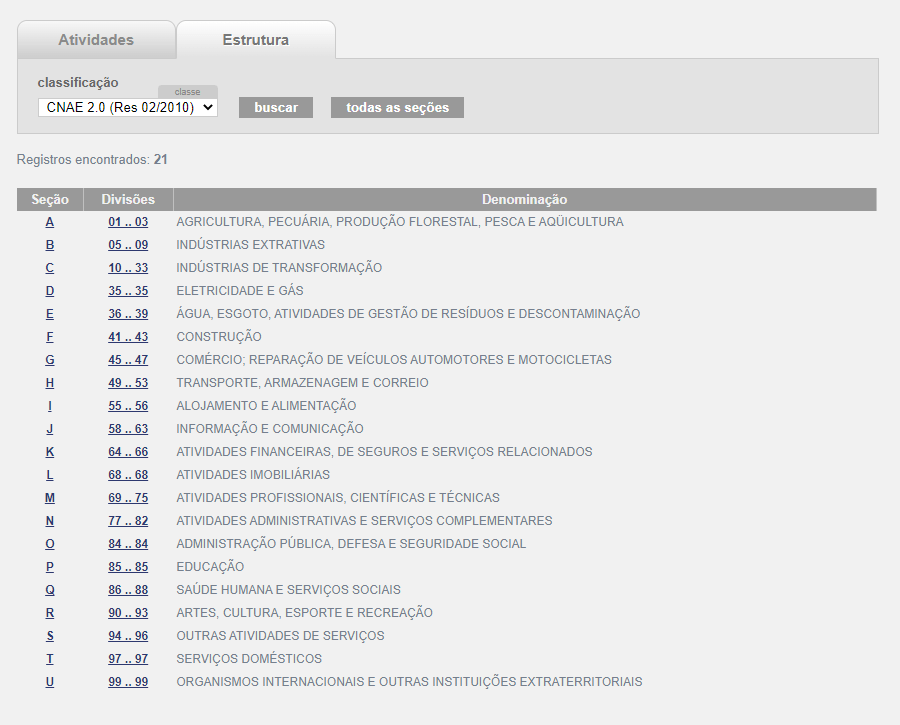
Task: Select the Estrutura tab
Action: [256, 40]
